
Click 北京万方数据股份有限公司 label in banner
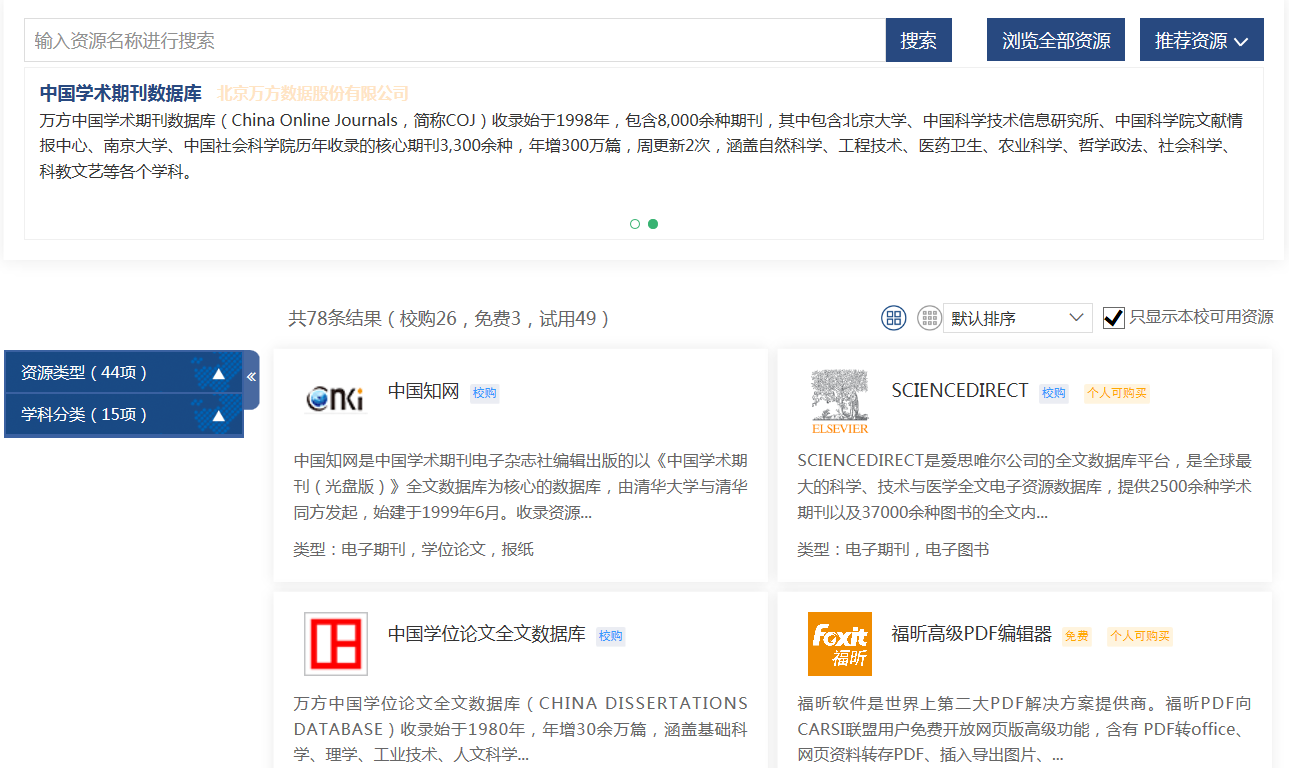click(x=313, y=93)
